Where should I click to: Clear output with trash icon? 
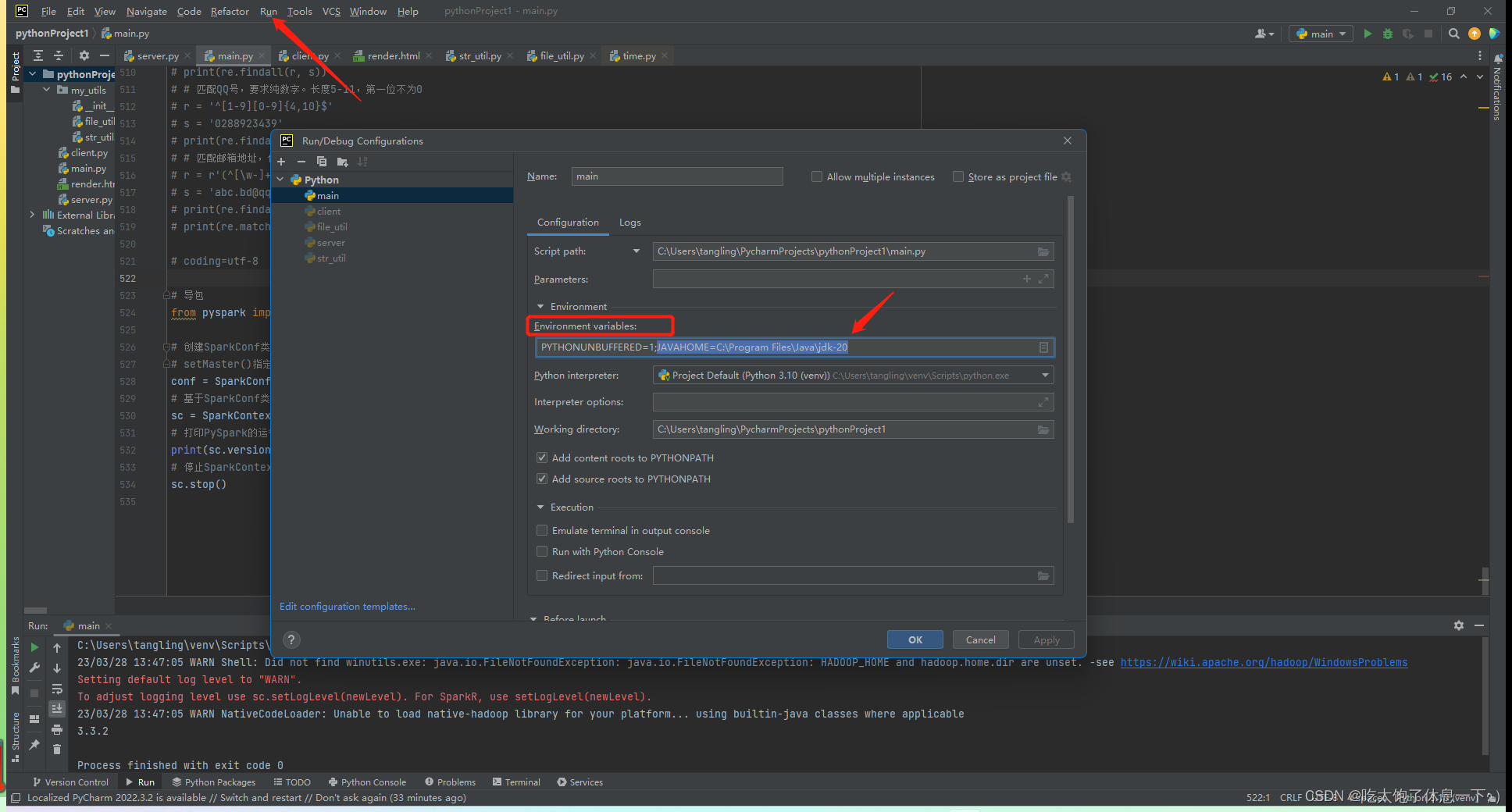57,750
